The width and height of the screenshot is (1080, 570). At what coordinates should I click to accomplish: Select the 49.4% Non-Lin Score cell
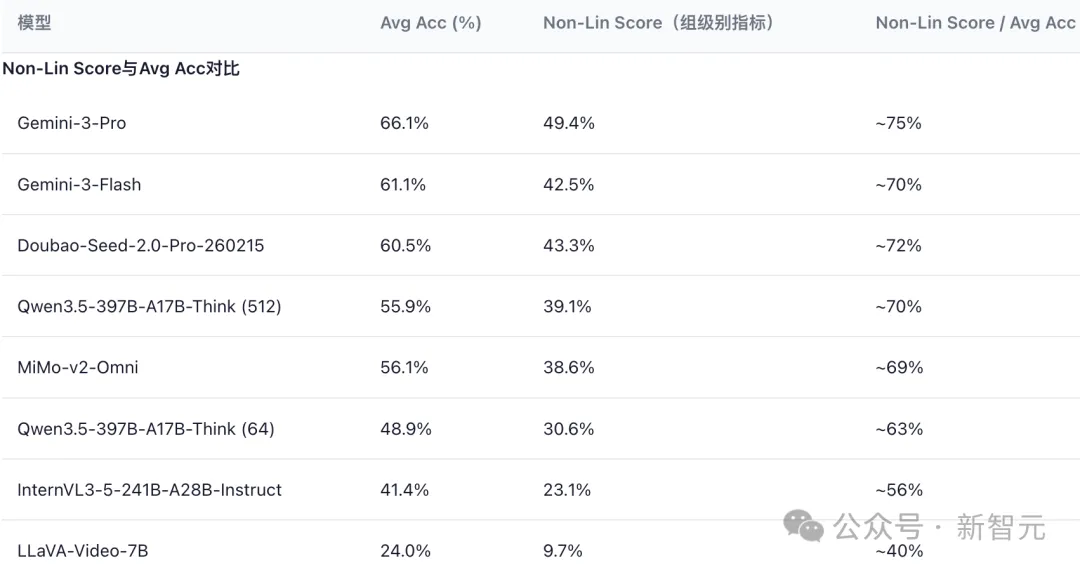pos(569,123)
